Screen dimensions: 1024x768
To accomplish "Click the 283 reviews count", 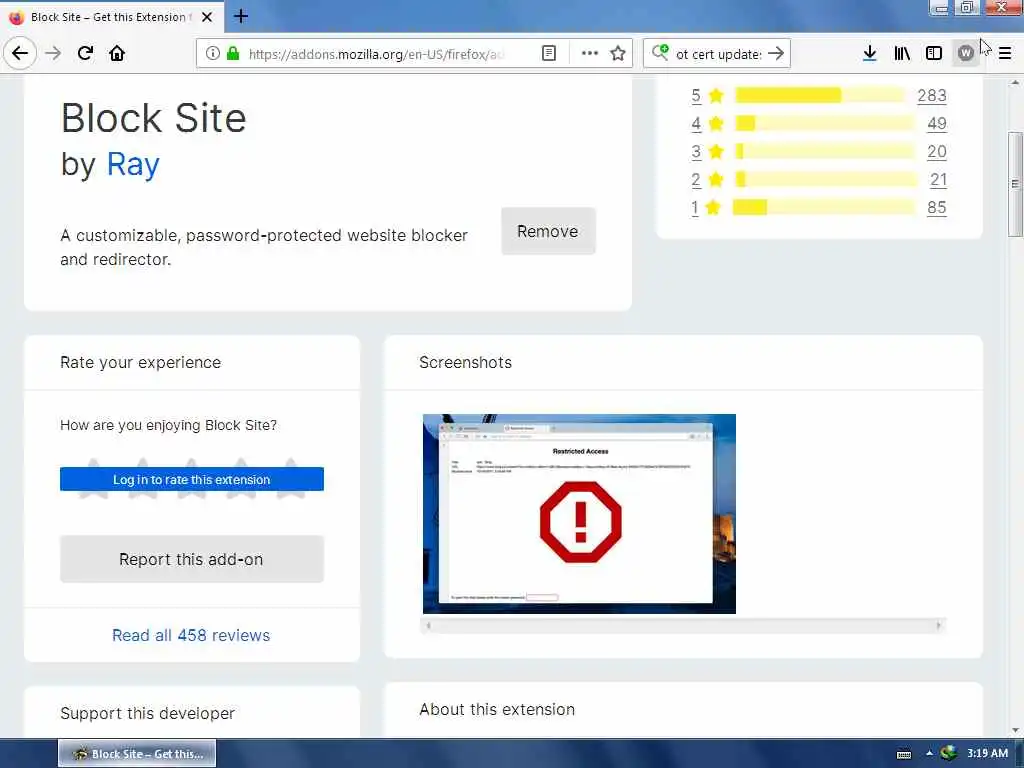I will [932, 95].
